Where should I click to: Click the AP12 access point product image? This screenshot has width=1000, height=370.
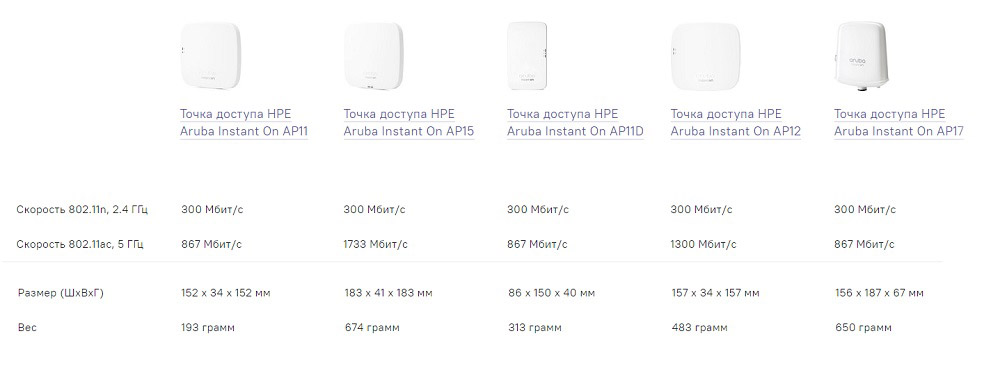pos(705,56)
